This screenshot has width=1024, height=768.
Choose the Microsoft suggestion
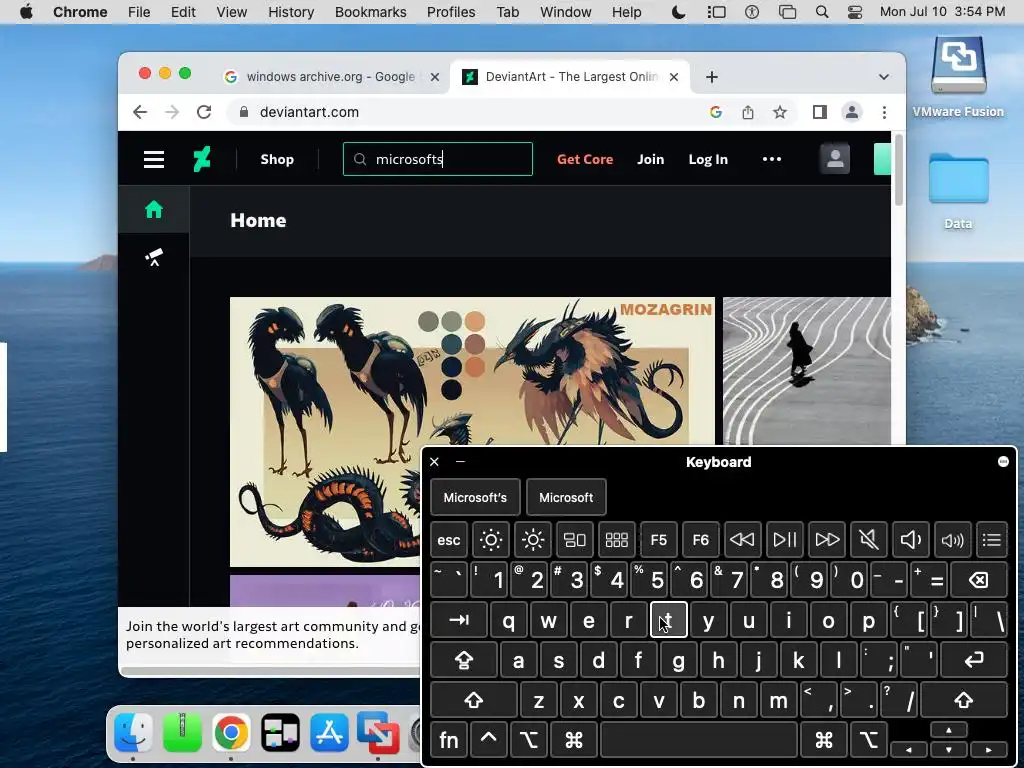coord(566,497)
